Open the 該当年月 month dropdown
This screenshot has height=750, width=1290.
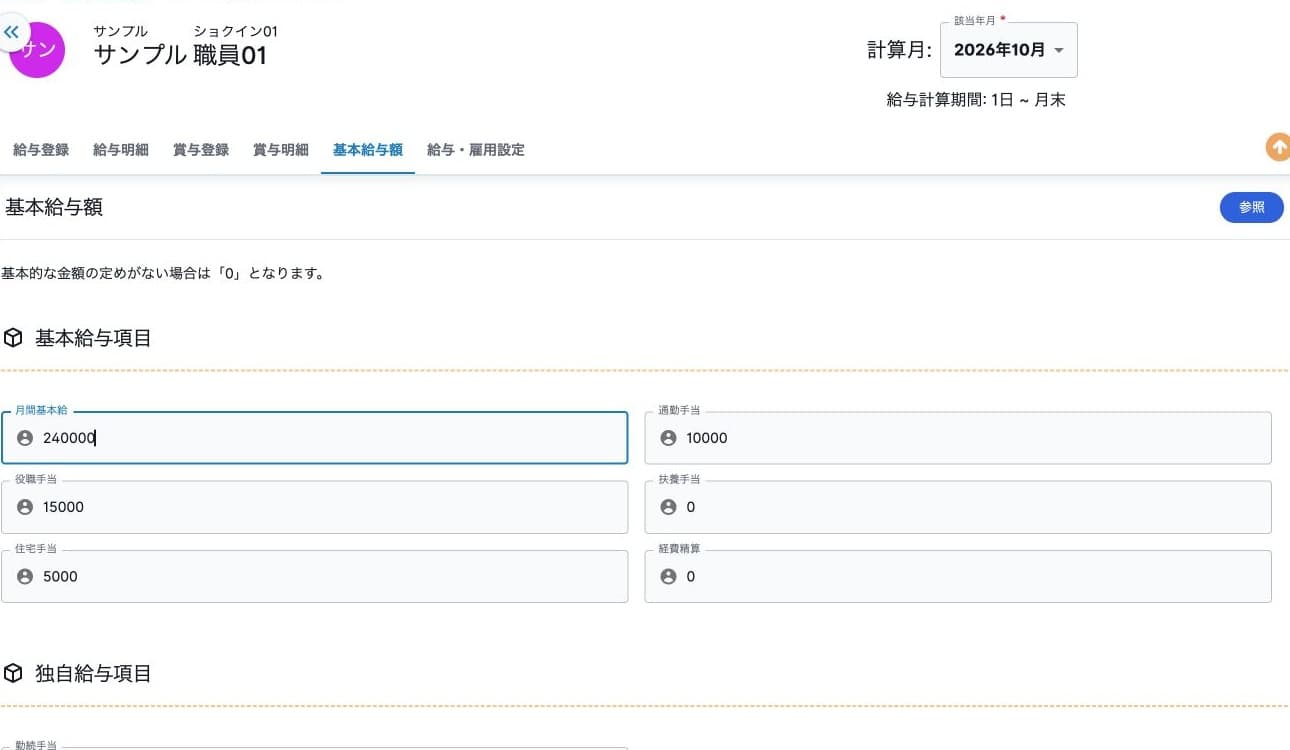click(1009, 50)
